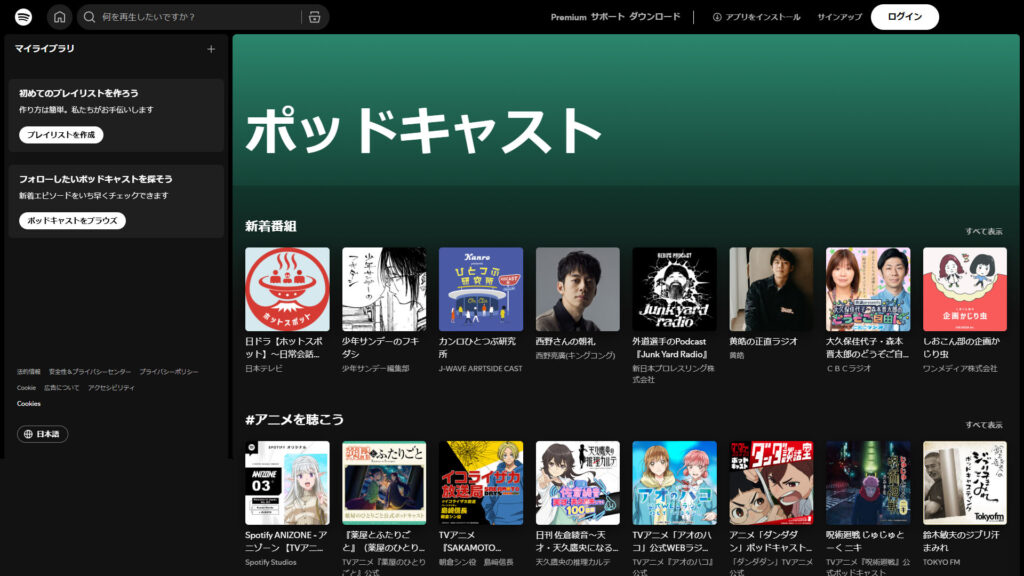
Task: Open 鈴木敏夫のジブリ汗まみれ cover
Action: pos(965,483)
